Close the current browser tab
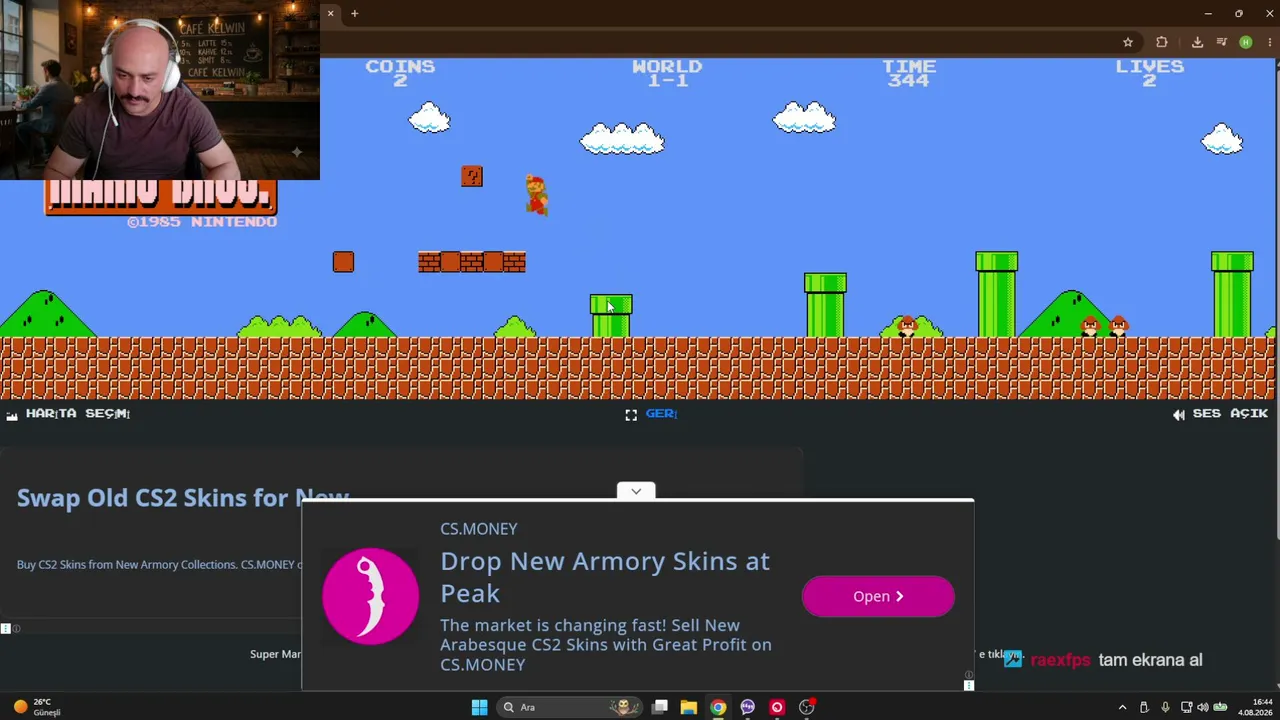 [x=330, y=13]
